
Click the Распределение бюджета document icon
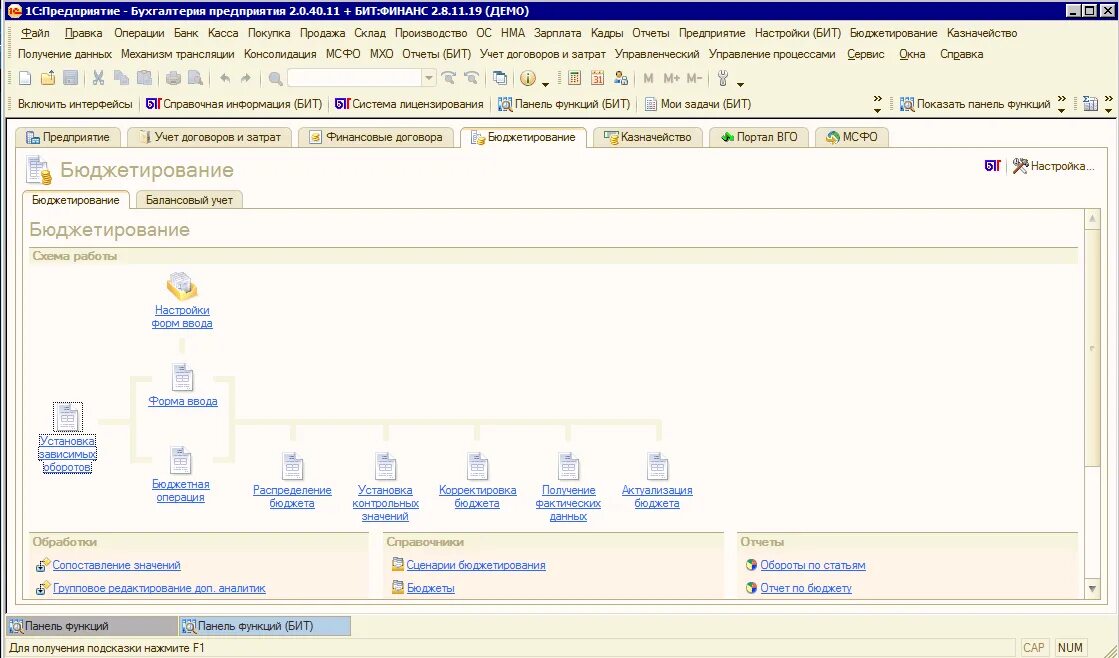[293, 466]
